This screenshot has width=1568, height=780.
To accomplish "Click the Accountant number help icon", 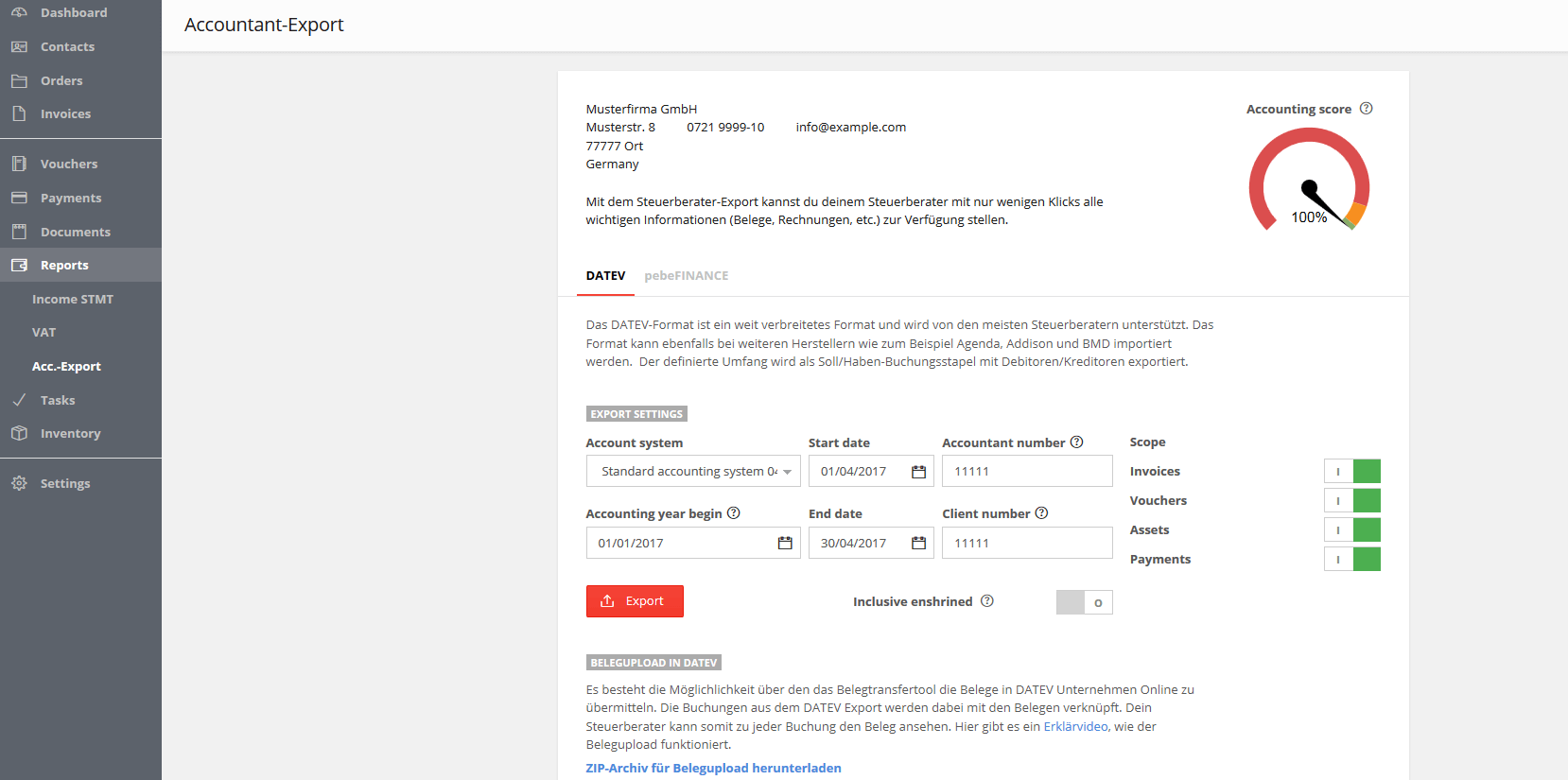I will tap(1076, 442).
